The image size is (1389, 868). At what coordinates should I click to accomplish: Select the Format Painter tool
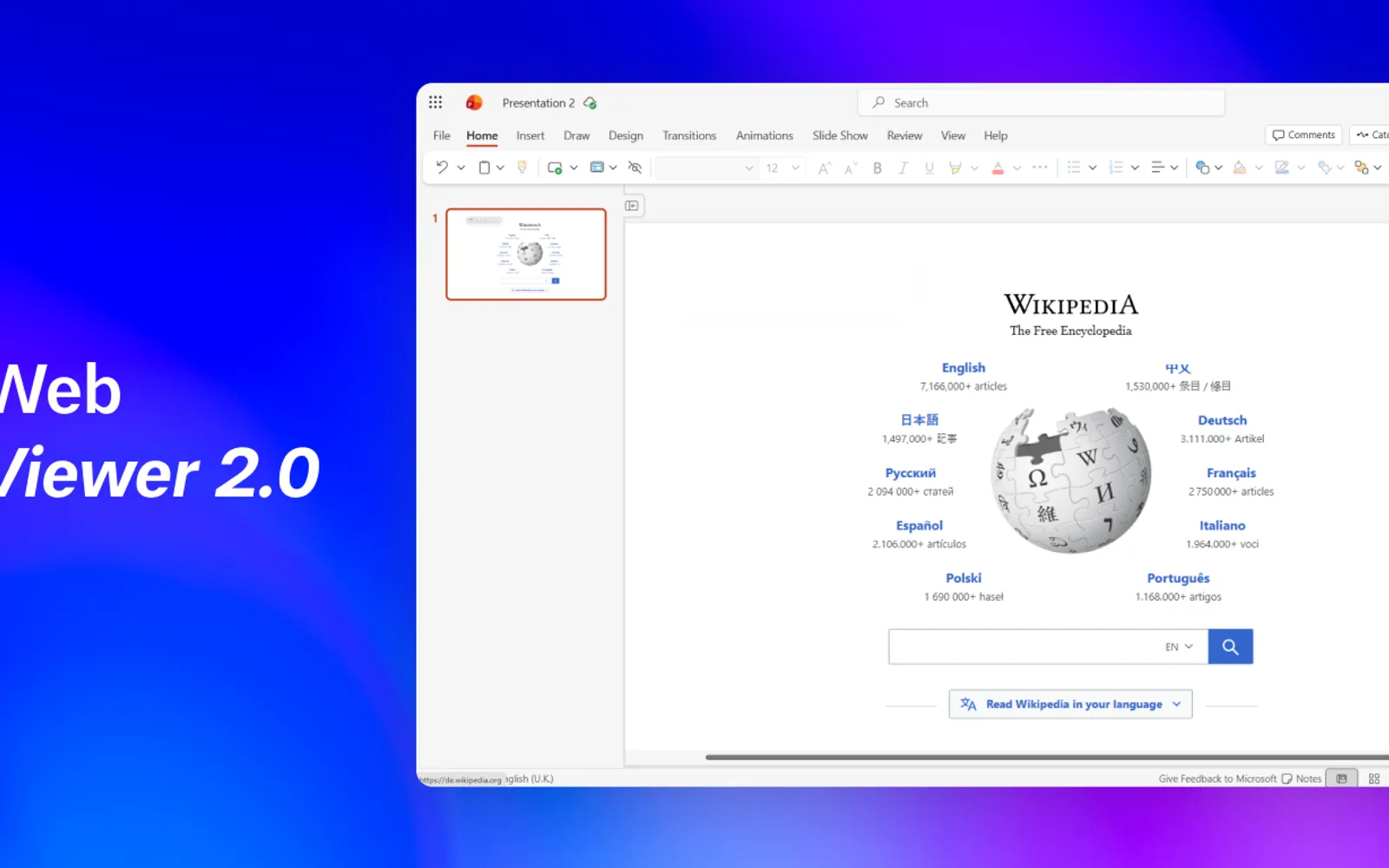coord(522,168)
